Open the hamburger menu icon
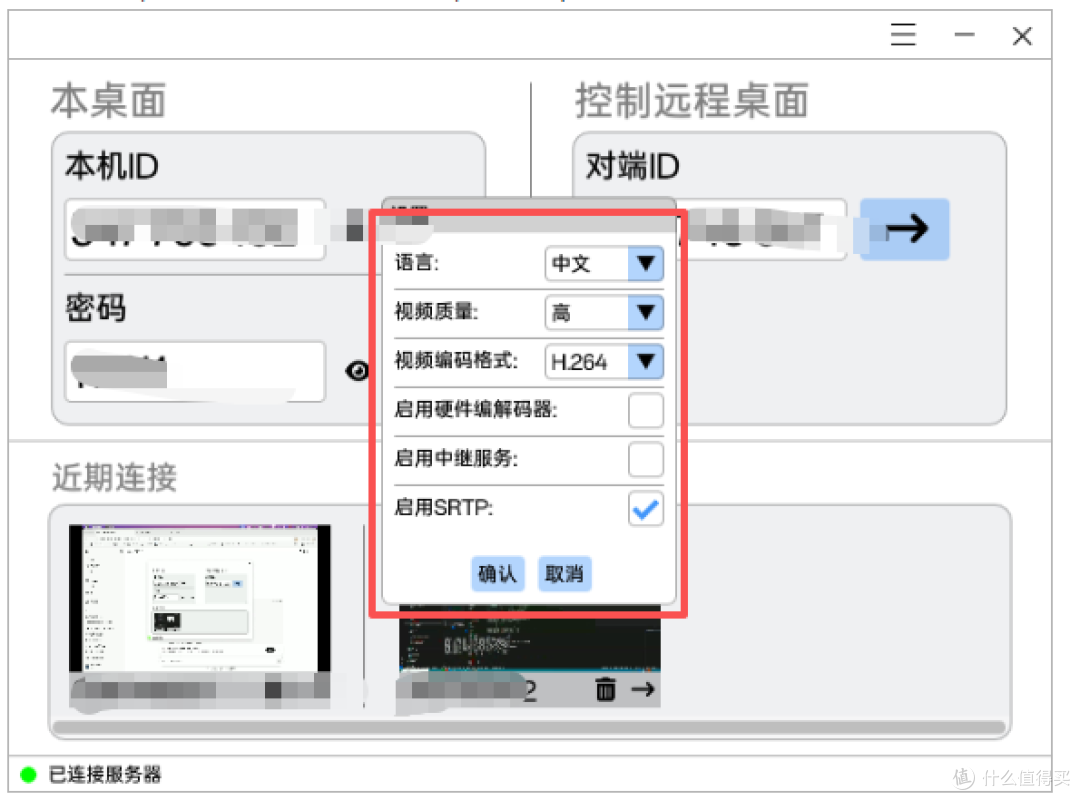The image size is (1080, 800). [x=902, y=34]
